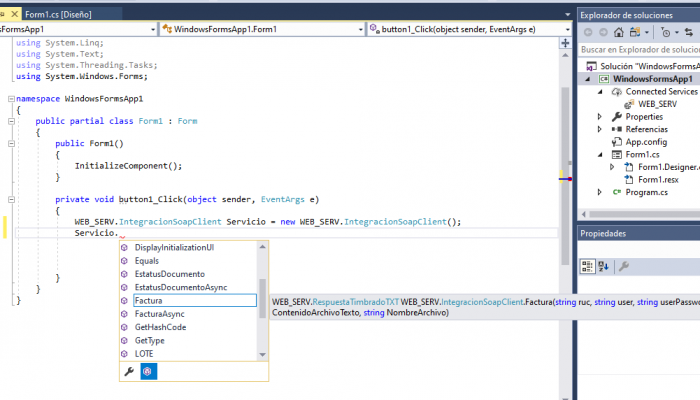Screen dimensions: 700x400
Task: Click the back arrow in Explorador de soluciones
Action: coord(588,32)
